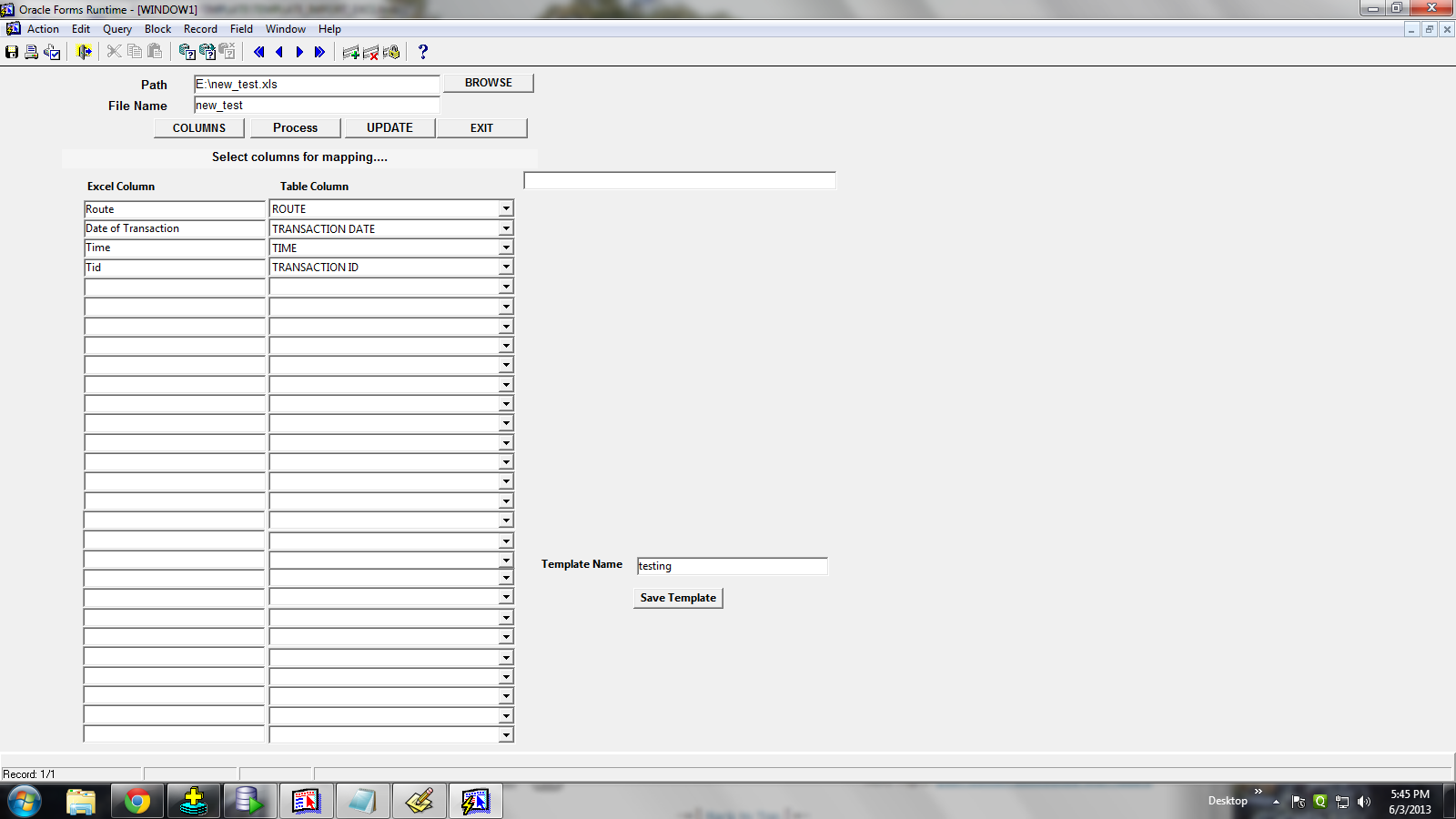Viewport: 1456px width, 819px height.
Task: Click the BROWSE button
Action: [x=489, y=83]
